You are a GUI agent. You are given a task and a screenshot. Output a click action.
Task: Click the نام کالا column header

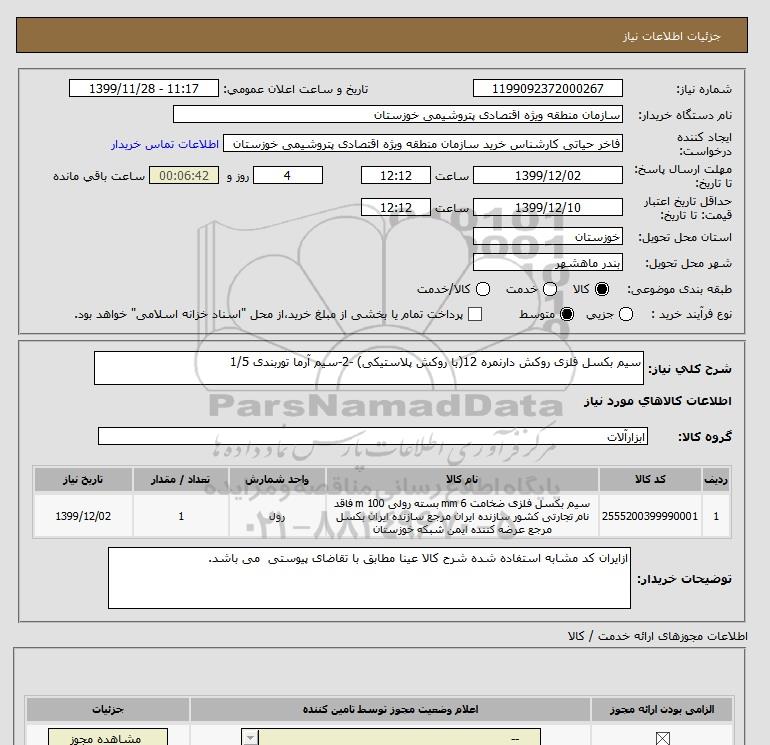462,479
